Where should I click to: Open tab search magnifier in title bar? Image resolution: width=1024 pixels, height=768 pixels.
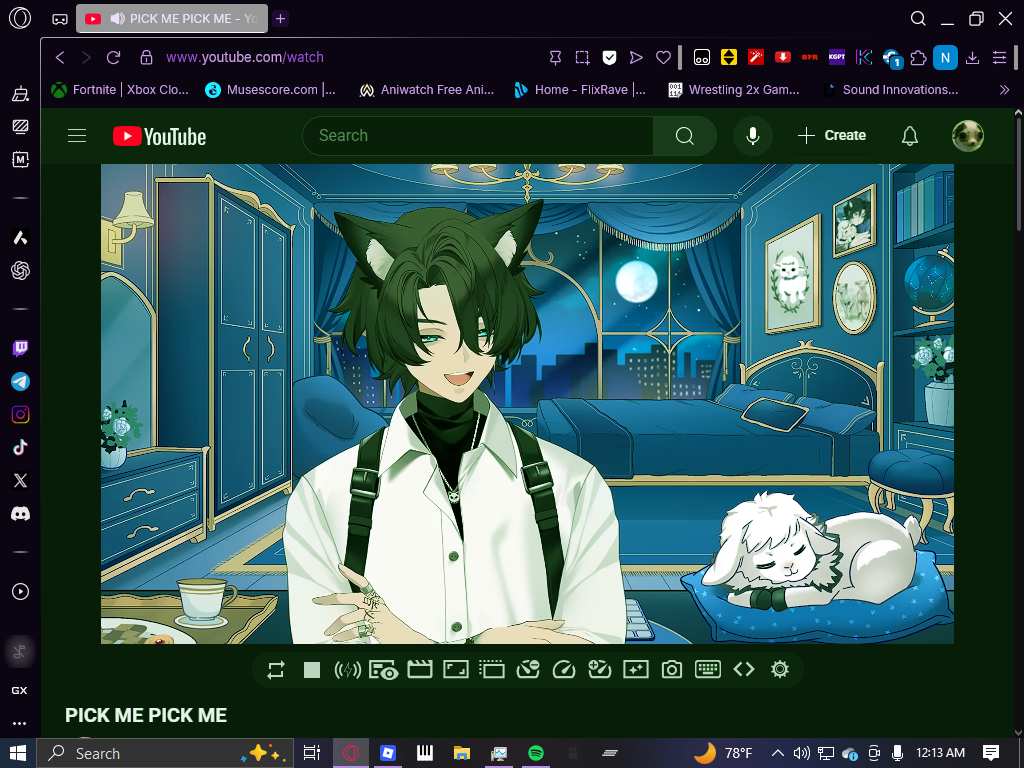pos(918,18)
